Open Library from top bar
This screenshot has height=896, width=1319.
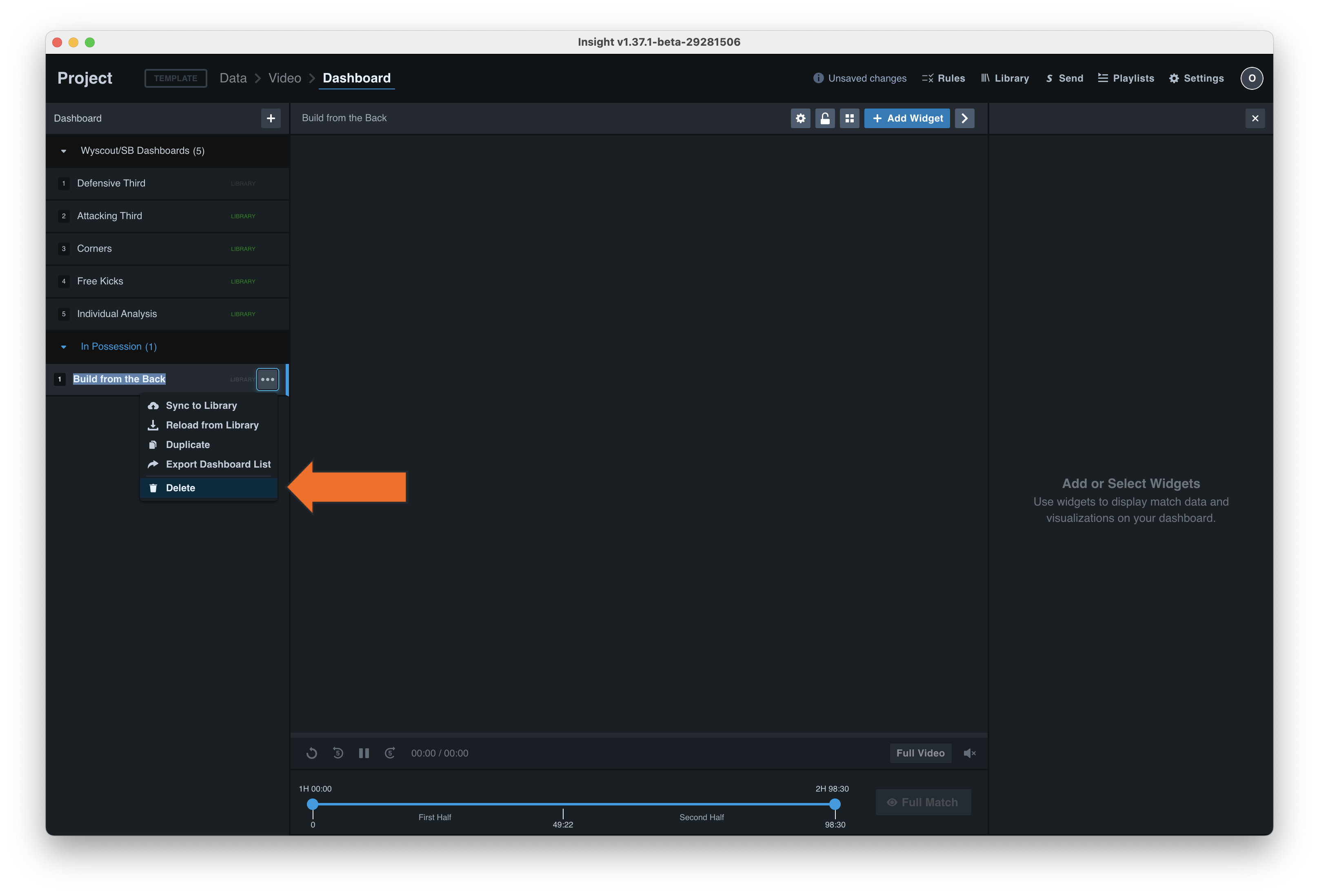(1005, 78)
